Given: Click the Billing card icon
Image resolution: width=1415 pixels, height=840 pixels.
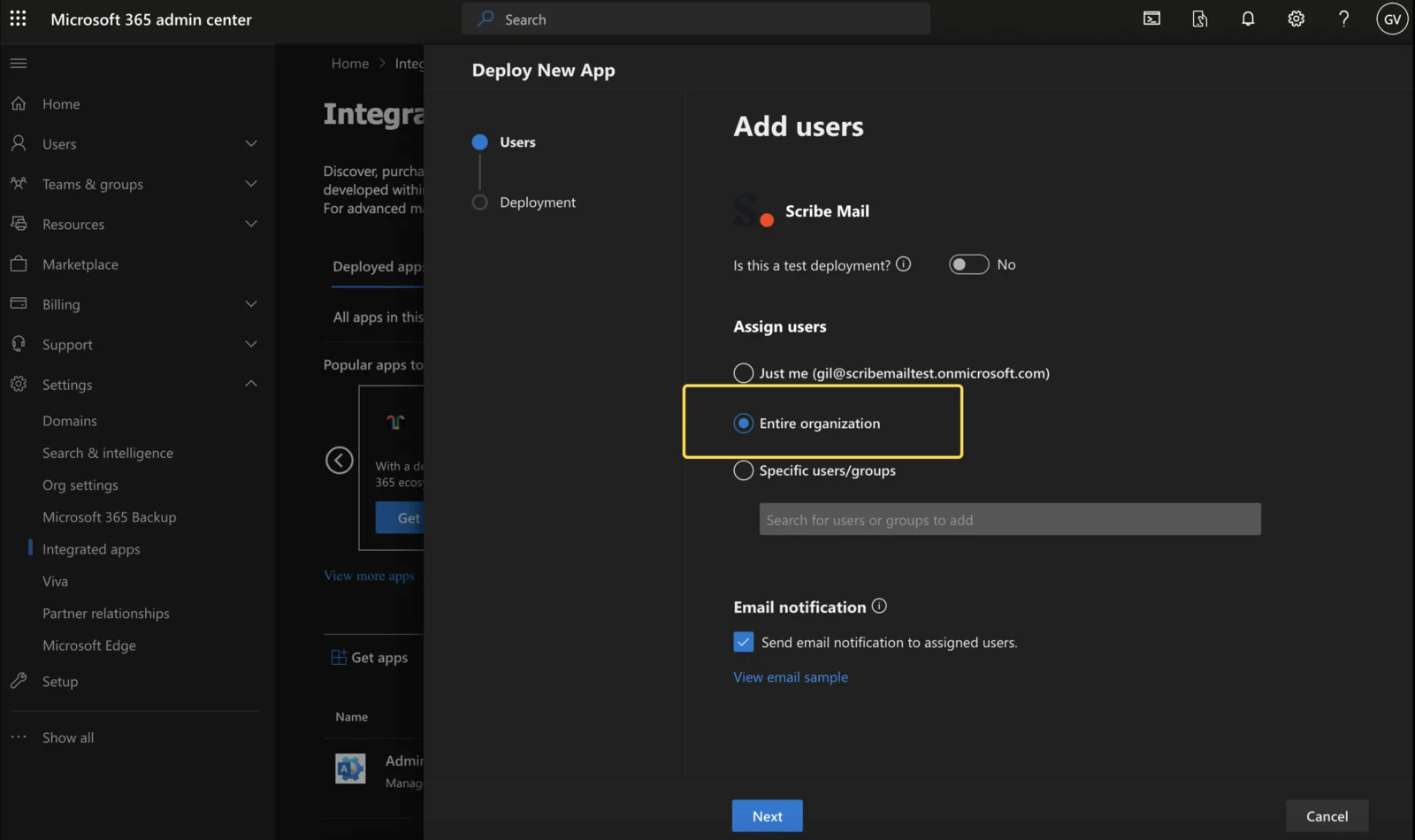Looking at the screenshot, I should point(19,303).
